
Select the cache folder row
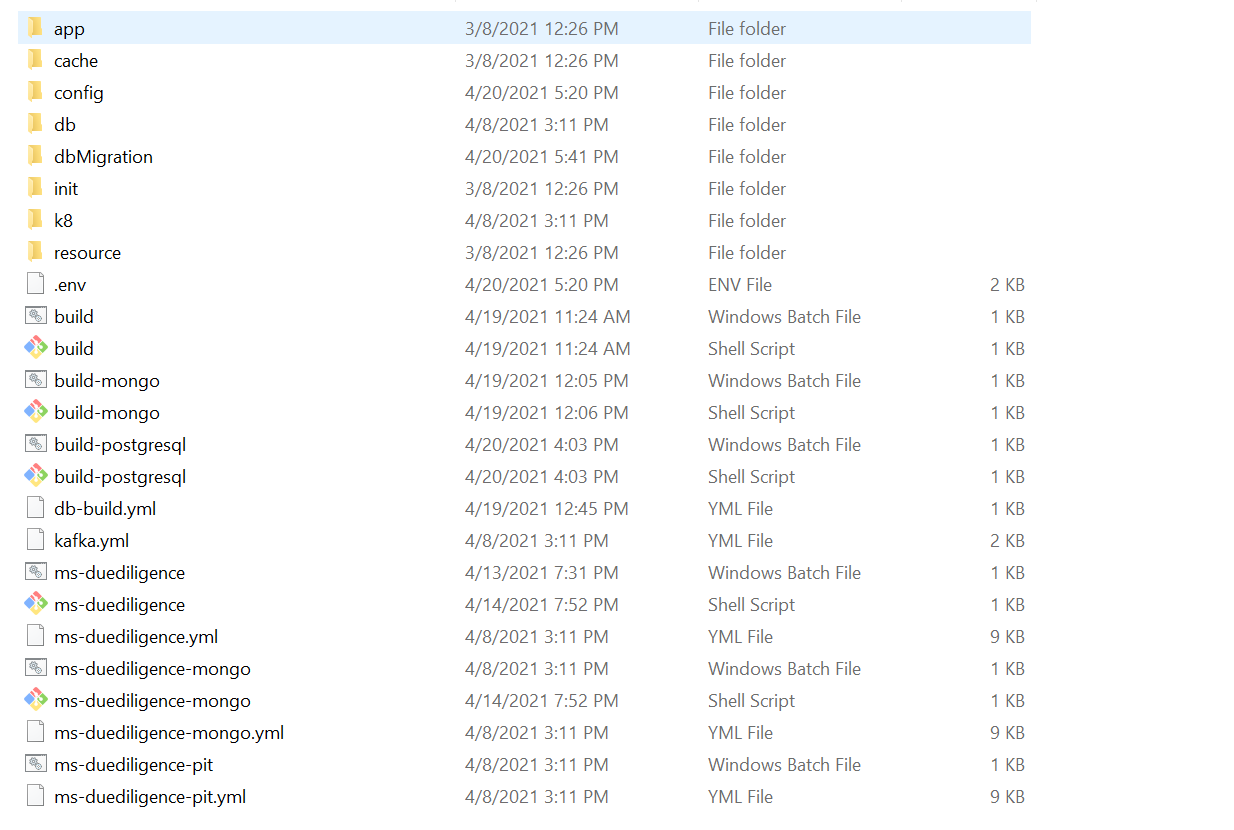(x=524, y=61)
